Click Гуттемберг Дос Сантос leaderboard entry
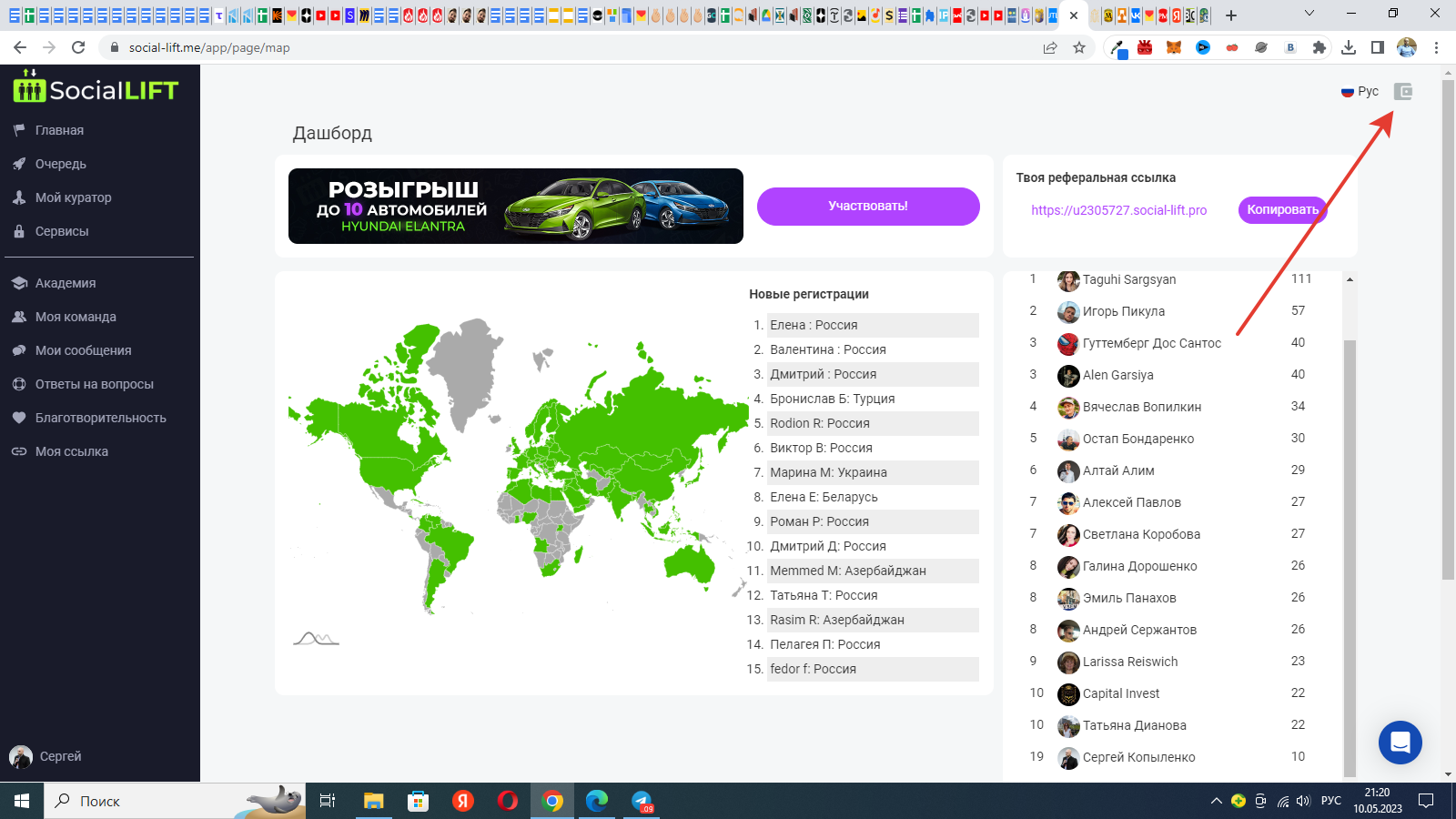The image size is (1456, 819). coord(1152,343)
